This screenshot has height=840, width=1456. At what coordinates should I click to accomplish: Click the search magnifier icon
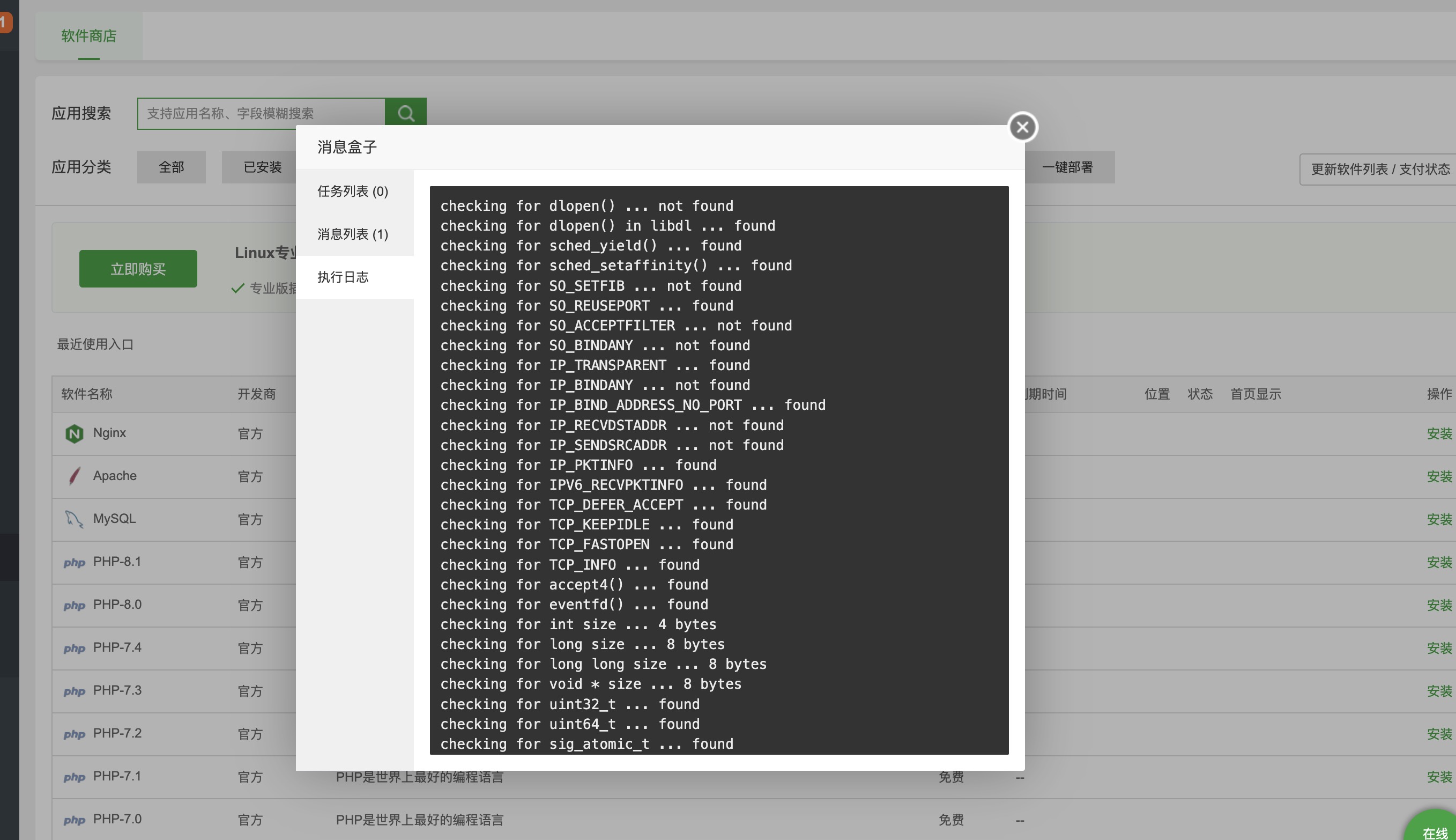click(x=406, y=113)
